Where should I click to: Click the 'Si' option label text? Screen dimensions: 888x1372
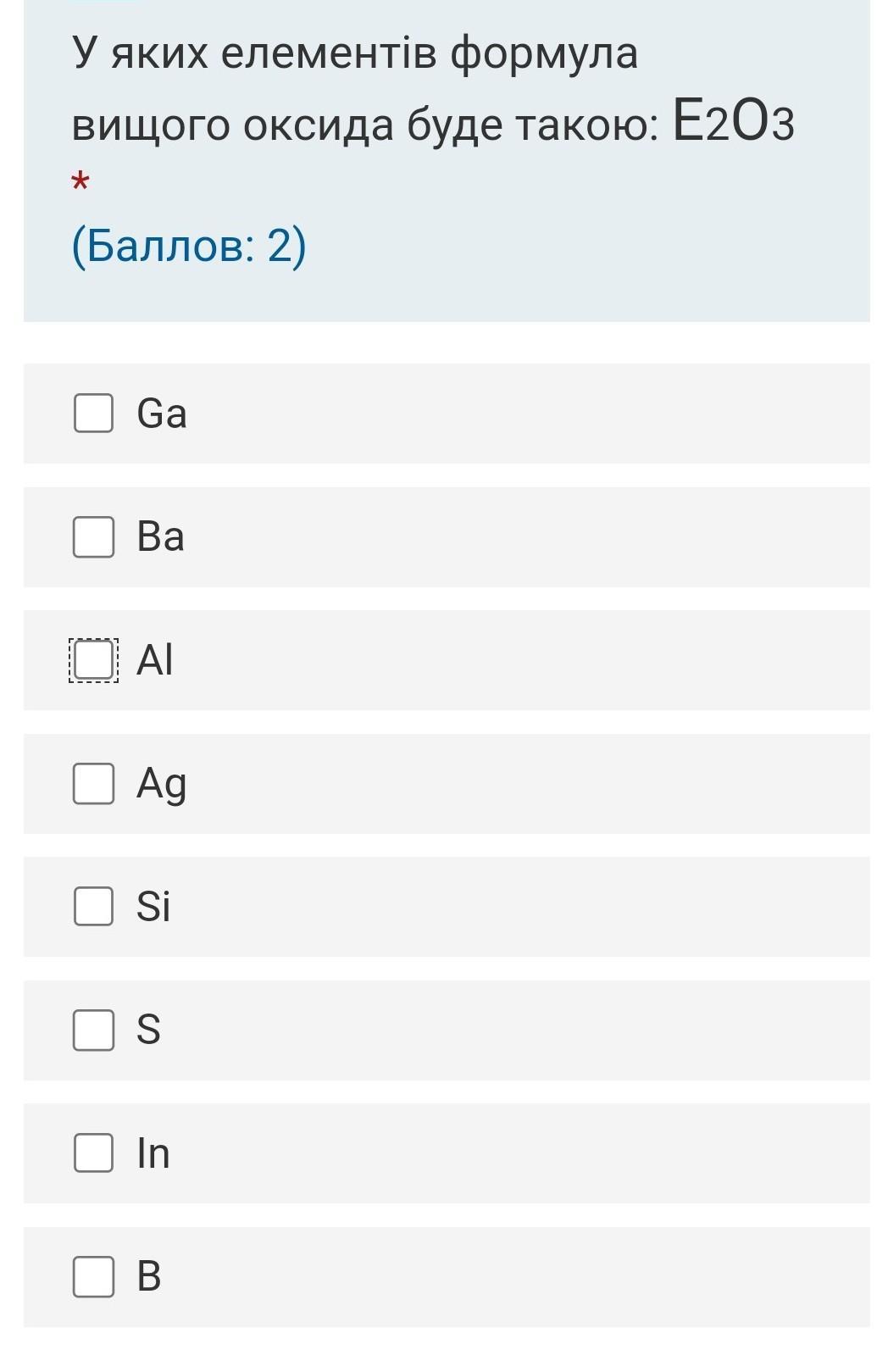(x=153, y=907)
